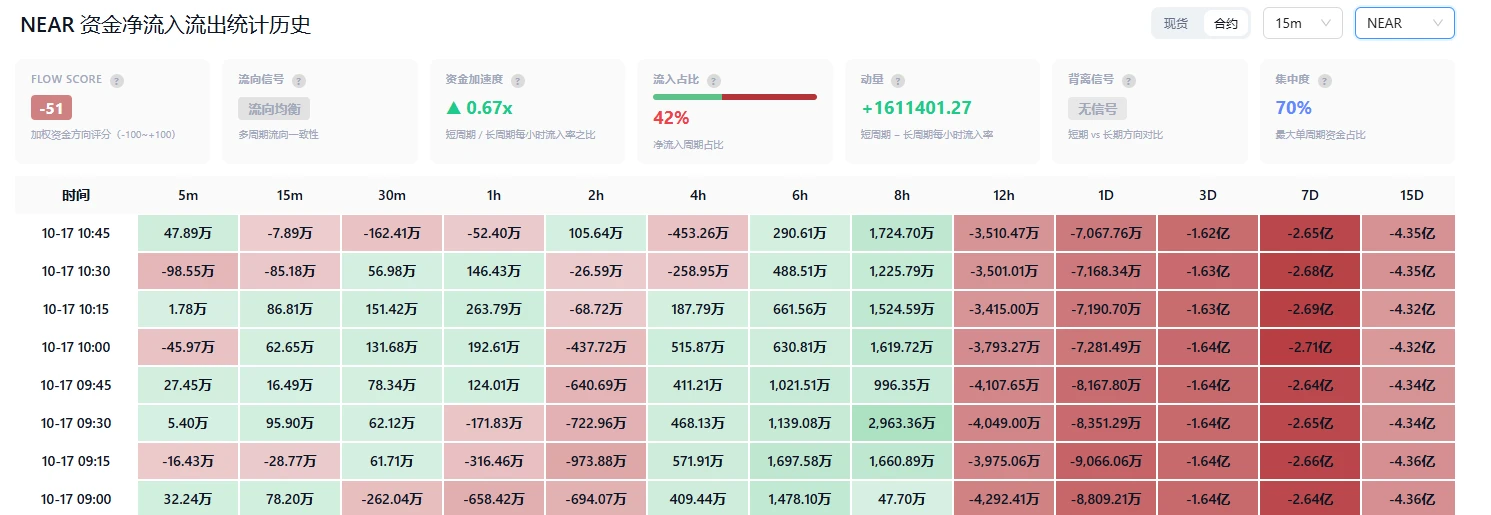Click the 流入占比 progress bar
The width and height of the screenshot is (1491, 515).
735,97
